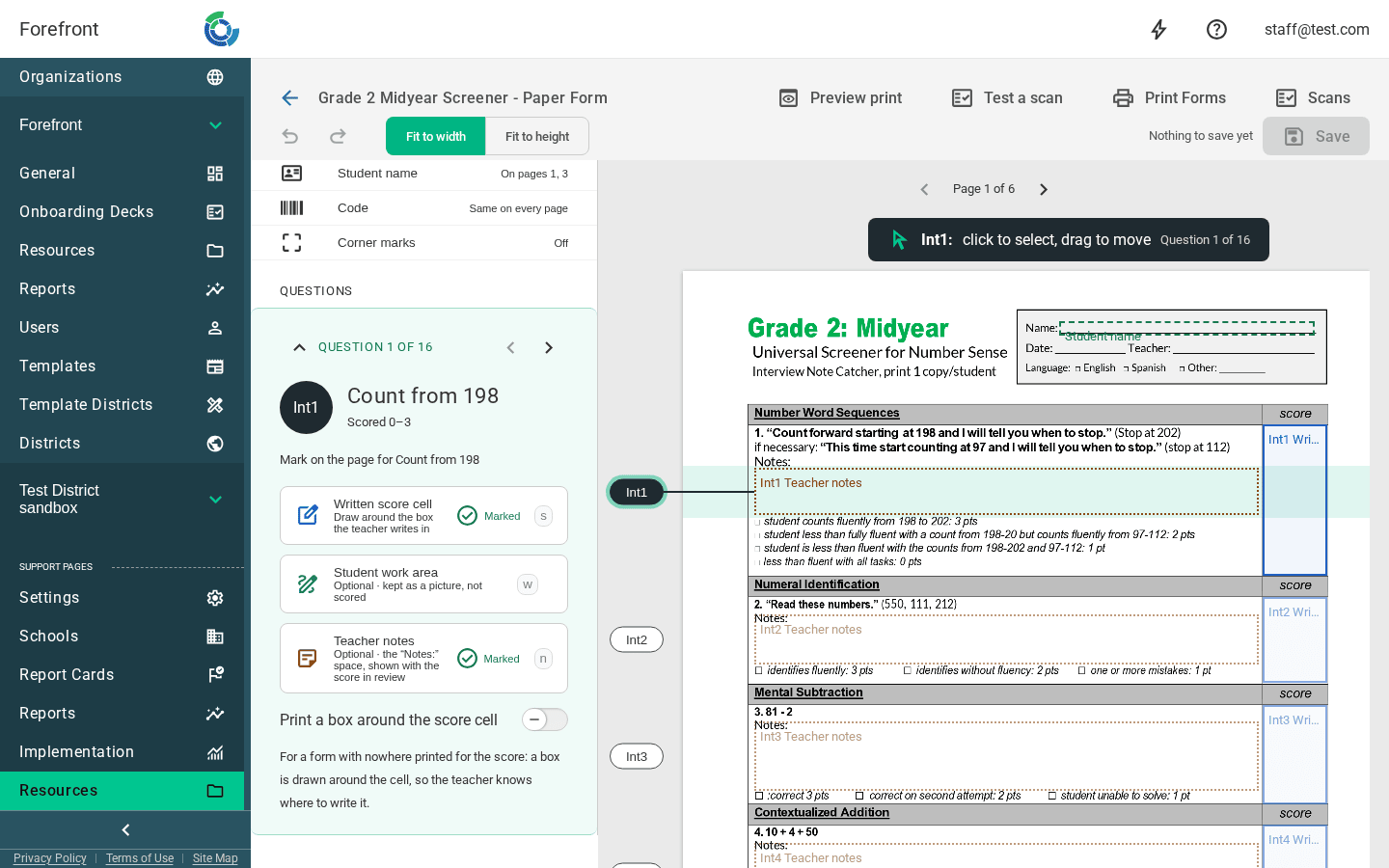
Task: Go to previous question with left chevron
Action: (511, 347)
